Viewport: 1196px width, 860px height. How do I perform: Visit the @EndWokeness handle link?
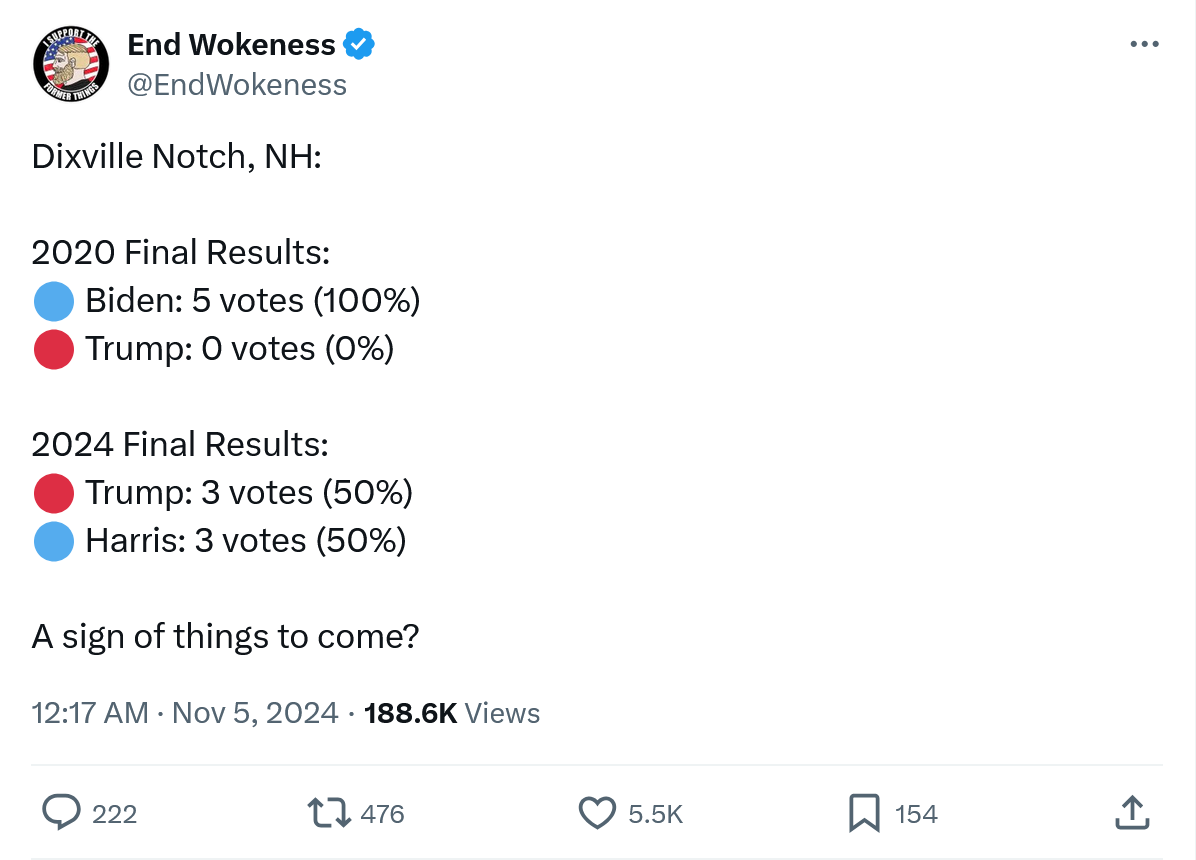tap(237, 85)
